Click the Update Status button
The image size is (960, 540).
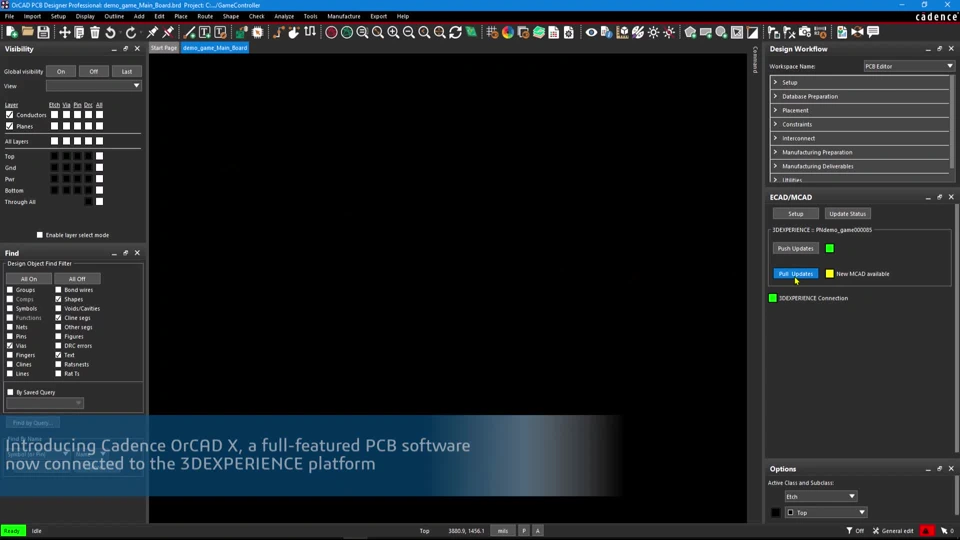[847, 214]
